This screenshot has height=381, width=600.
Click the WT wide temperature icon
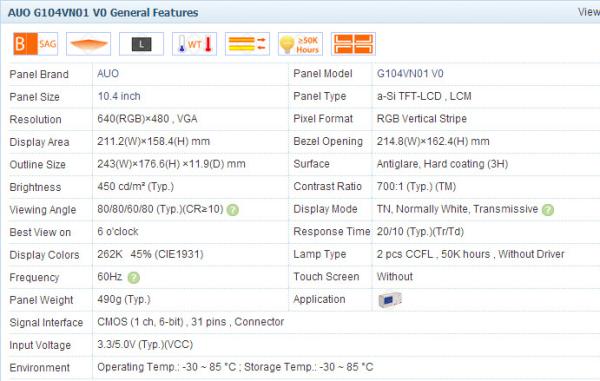[x=194, y=44]
